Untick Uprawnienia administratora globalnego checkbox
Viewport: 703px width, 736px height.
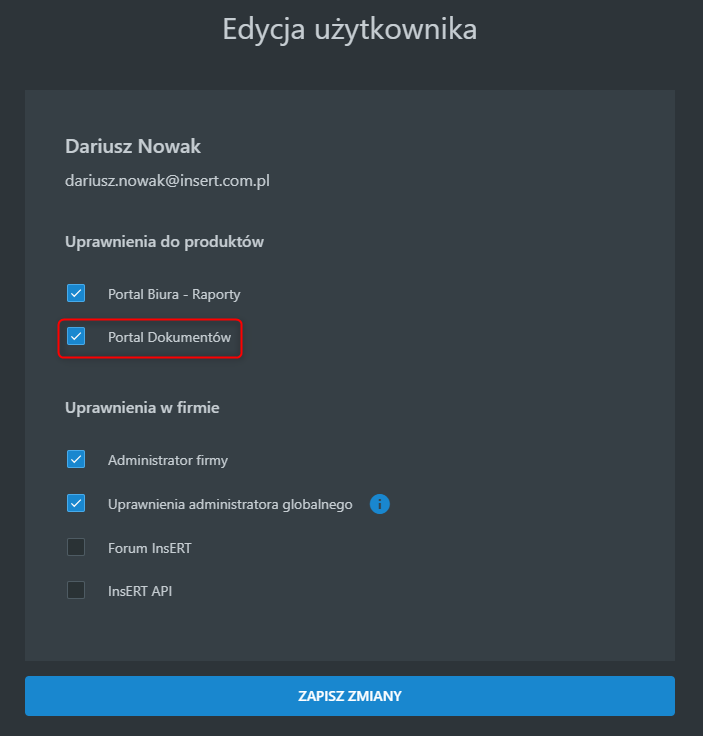pos(76,503)
